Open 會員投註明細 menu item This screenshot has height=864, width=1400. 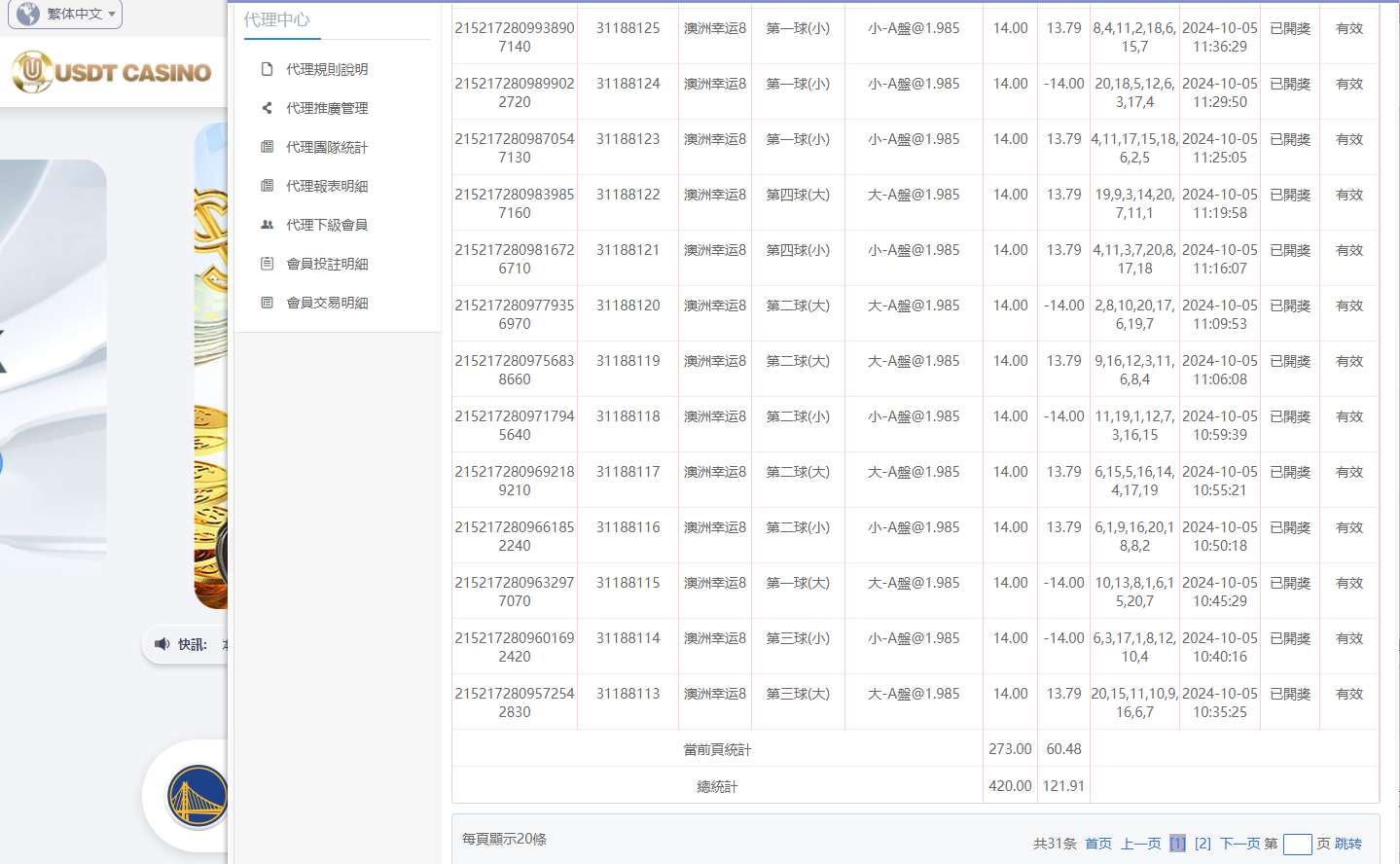[327, 264]
